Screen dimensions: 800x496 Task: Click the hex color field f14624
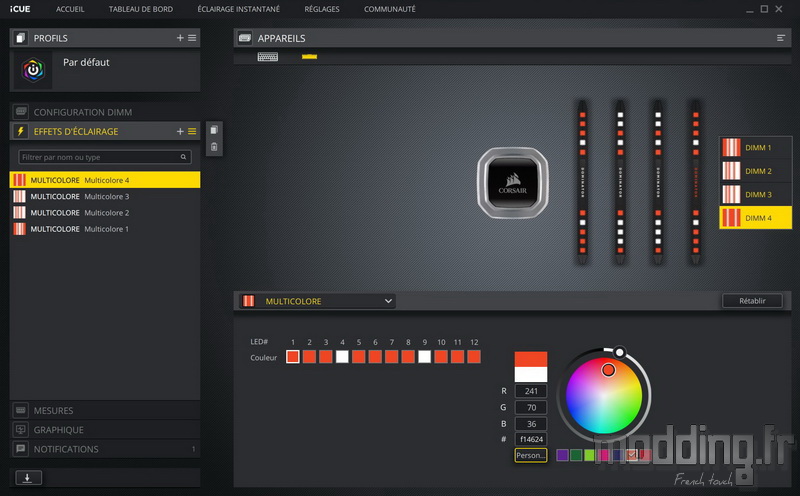coord(531,439)
